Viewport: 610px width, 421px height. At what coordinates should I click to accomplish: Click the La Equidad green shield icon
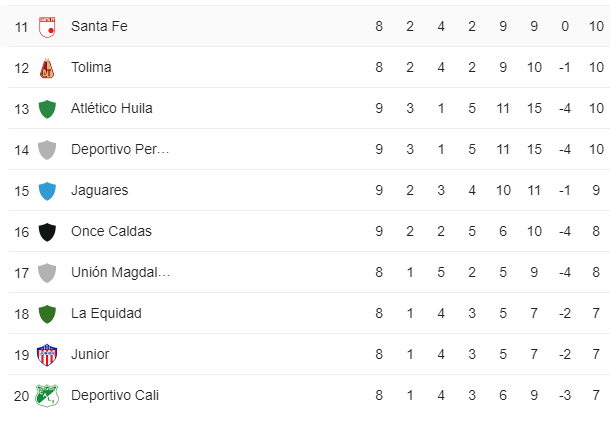[x=47, y=314]
